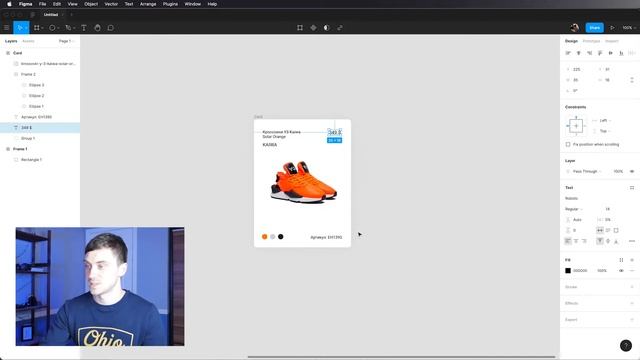Open the Apple menu
Viewport: 640px width, 360px height.
pos(9,4)
